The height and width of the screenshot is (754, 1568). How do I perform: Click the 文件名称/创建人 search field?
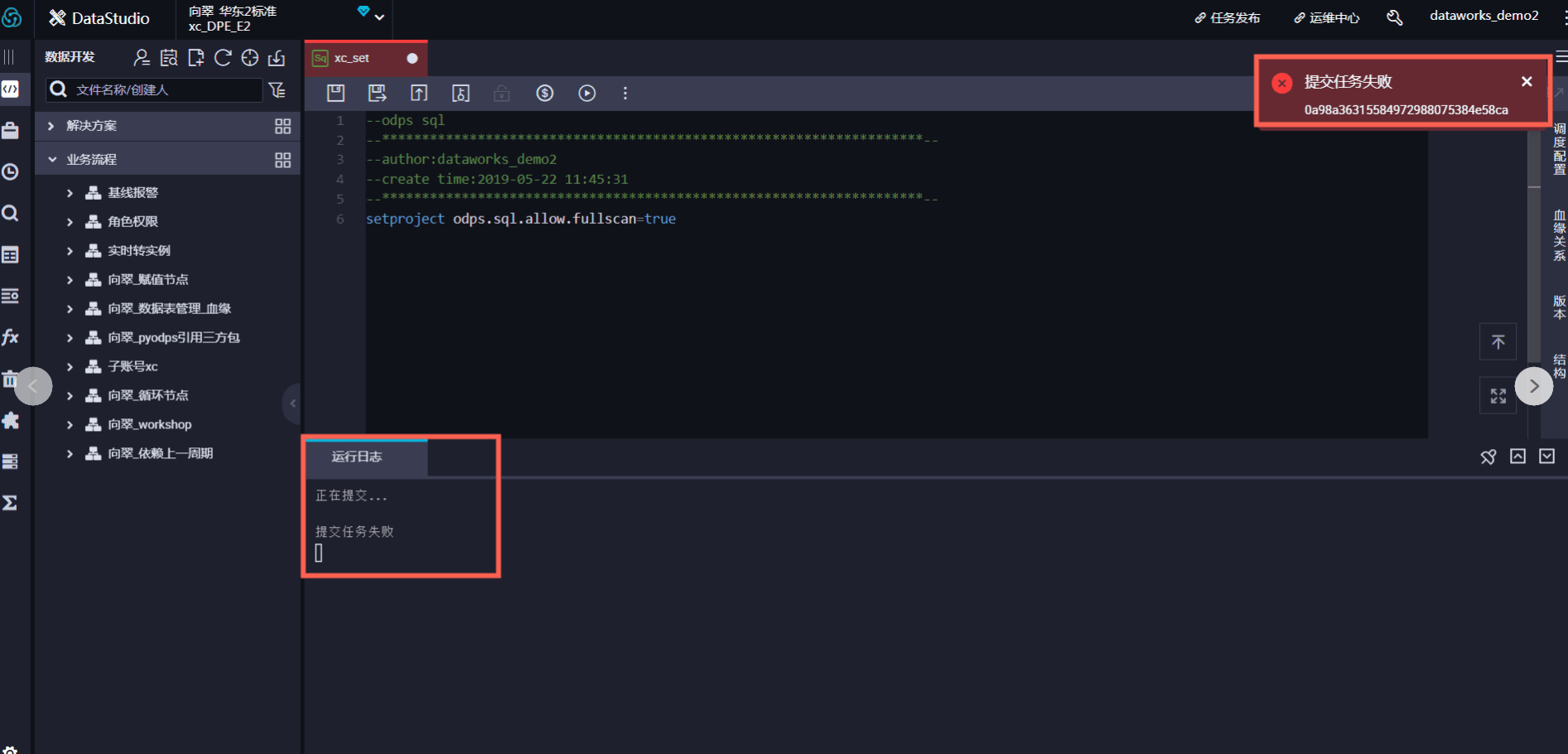154,89
